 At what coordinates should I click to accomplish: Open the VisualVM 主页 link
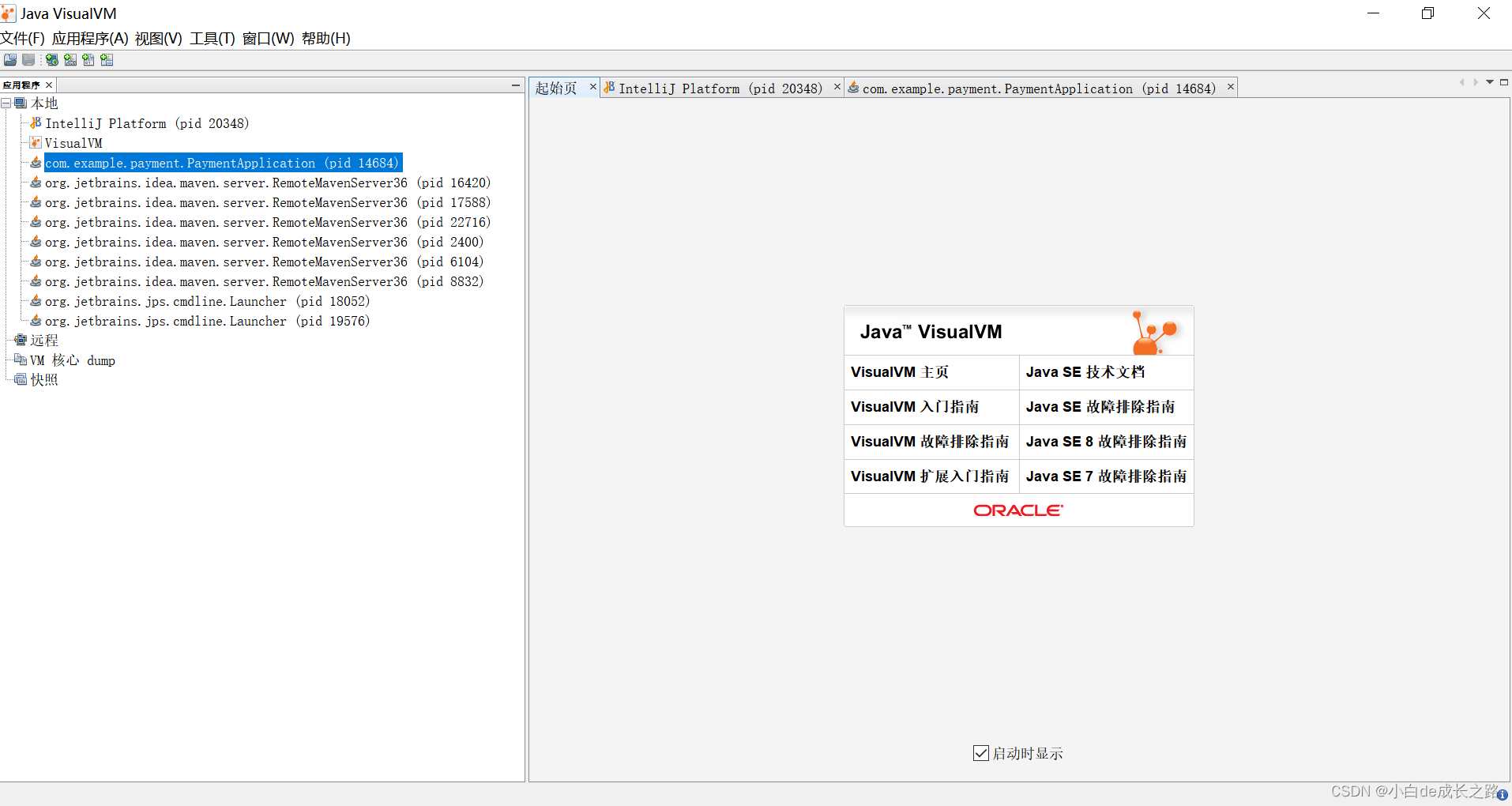click(x=900, y=372)
